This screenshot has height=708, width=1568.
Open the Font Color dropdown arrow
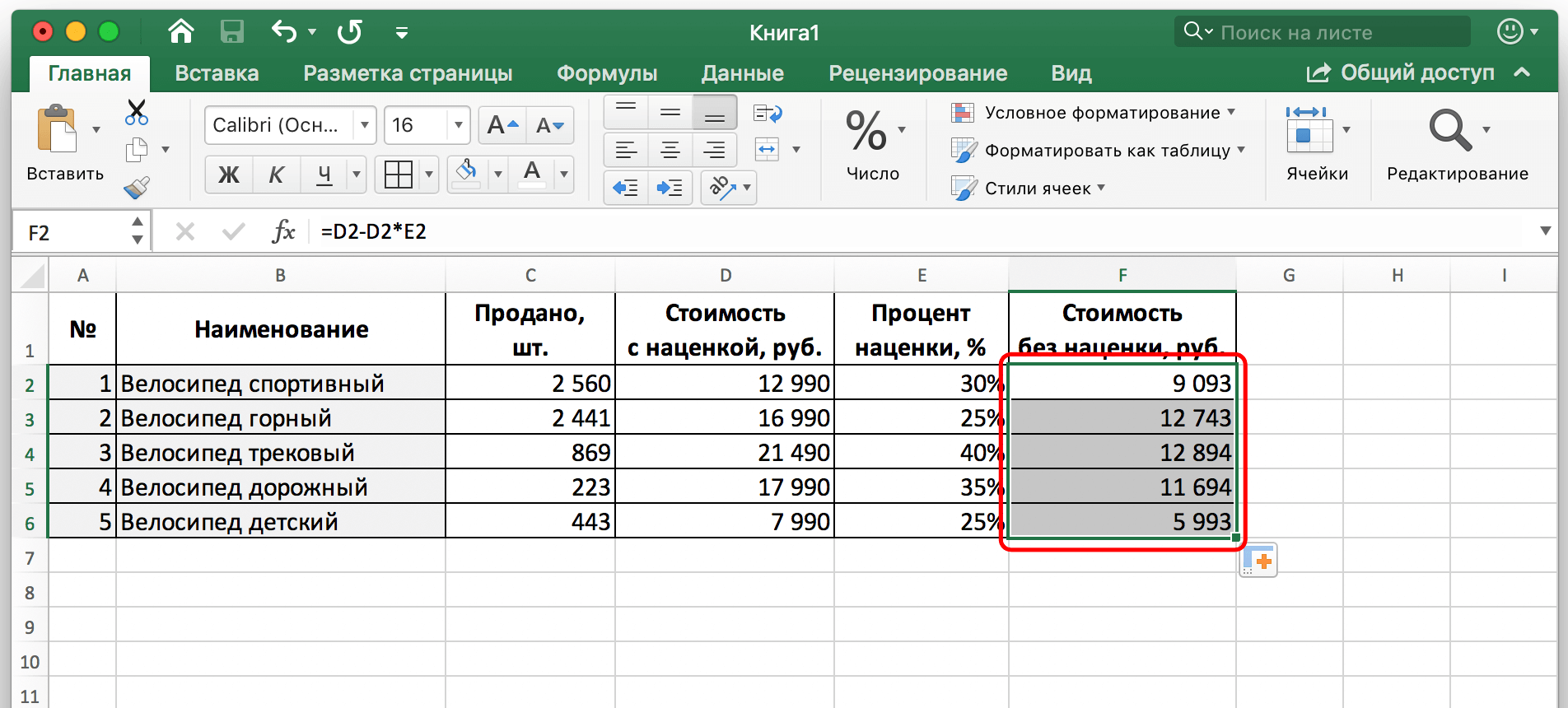pos(564,175)
